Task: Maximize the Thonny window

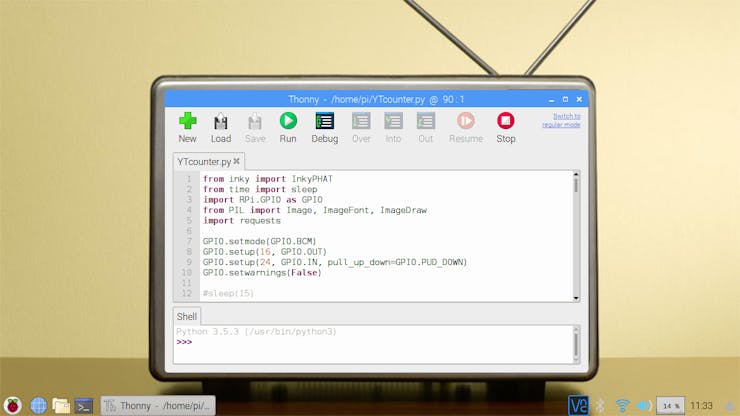Action: click(565, 100)
